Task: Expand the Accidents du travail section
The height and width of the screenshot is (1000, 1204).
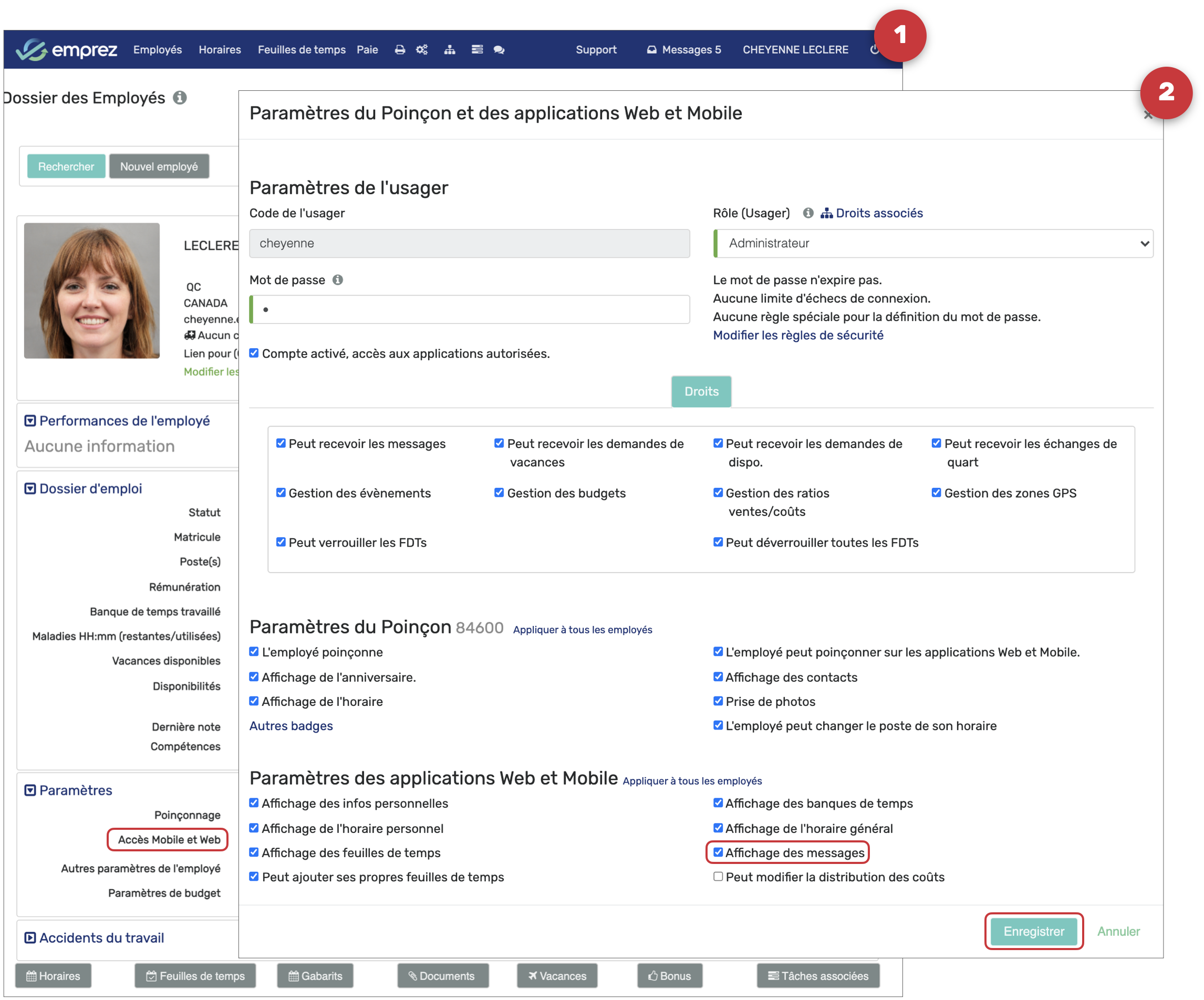Action: pyautogui.click(x=30, y=937)
